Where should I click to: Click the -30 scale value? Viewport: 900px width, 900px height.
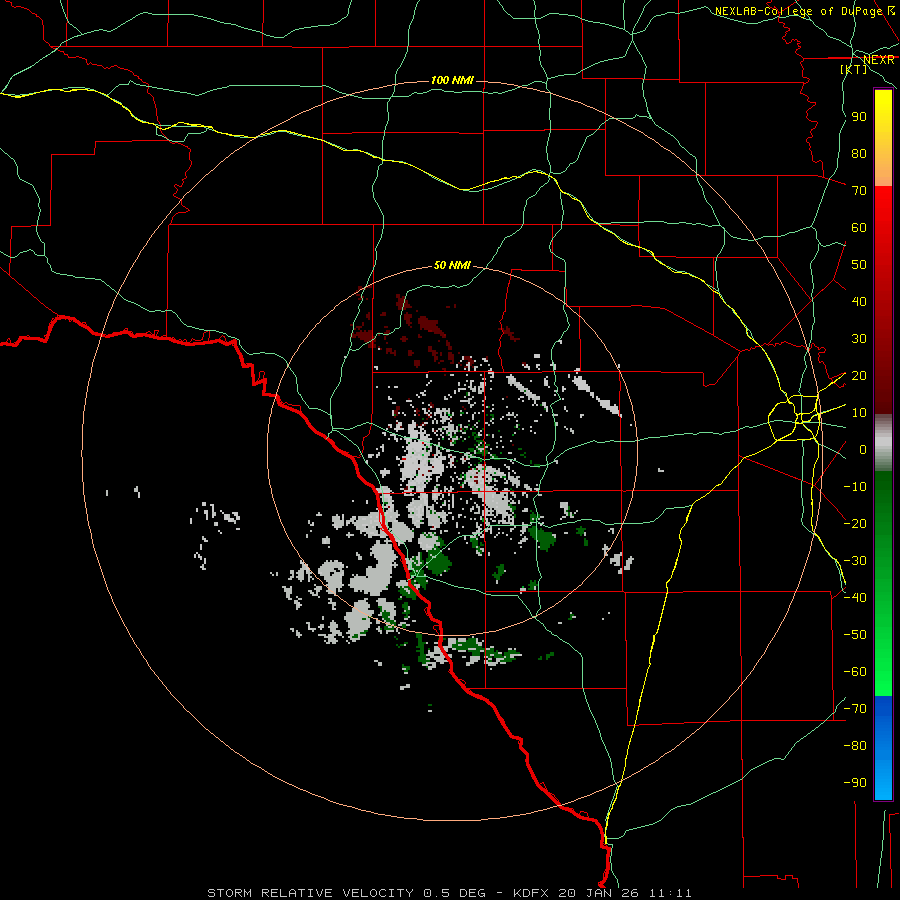(x=855, y=561)
